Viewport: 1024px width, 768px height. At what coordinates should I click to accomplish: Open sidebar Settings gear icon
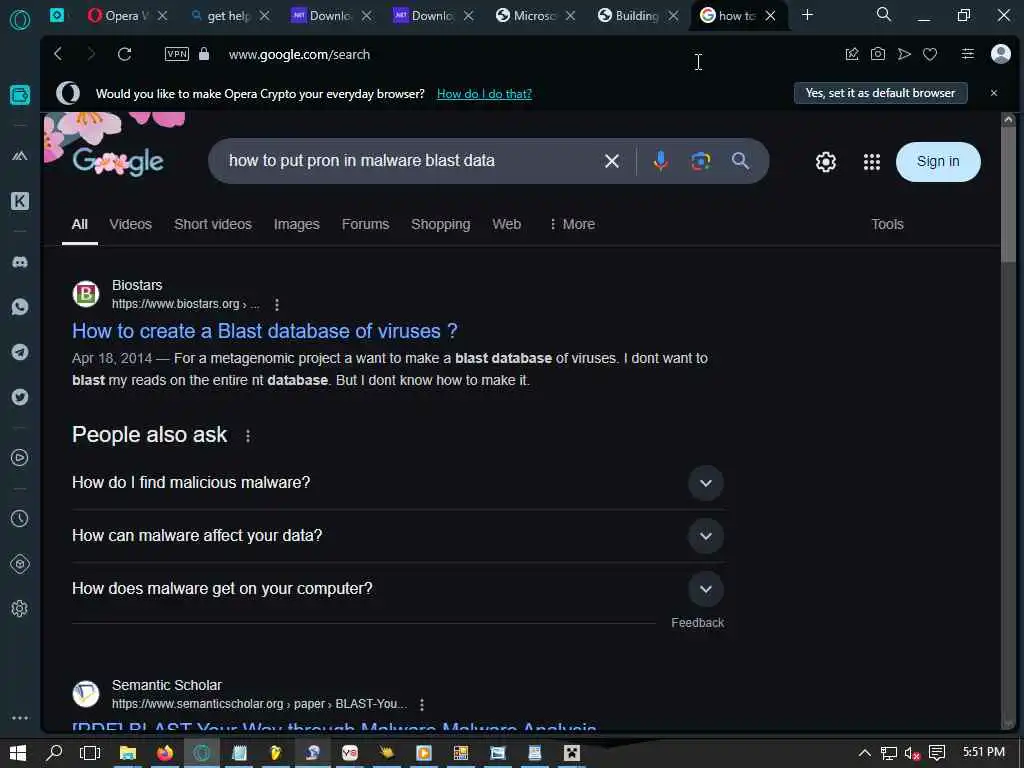(20, 609)
